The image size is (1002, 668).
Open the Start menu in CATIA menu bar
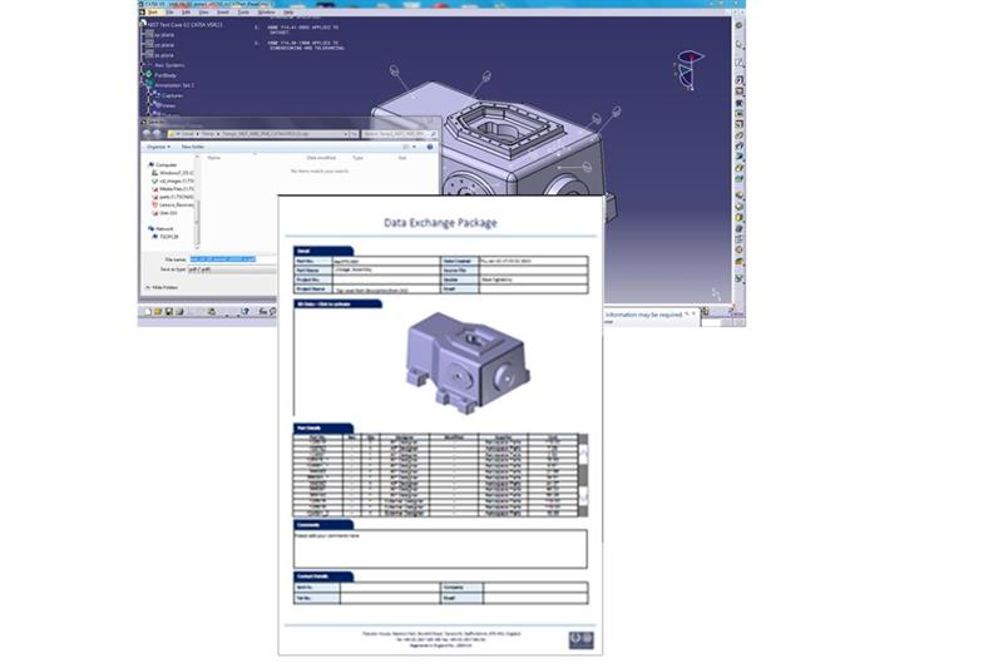(x=153, y=12)
